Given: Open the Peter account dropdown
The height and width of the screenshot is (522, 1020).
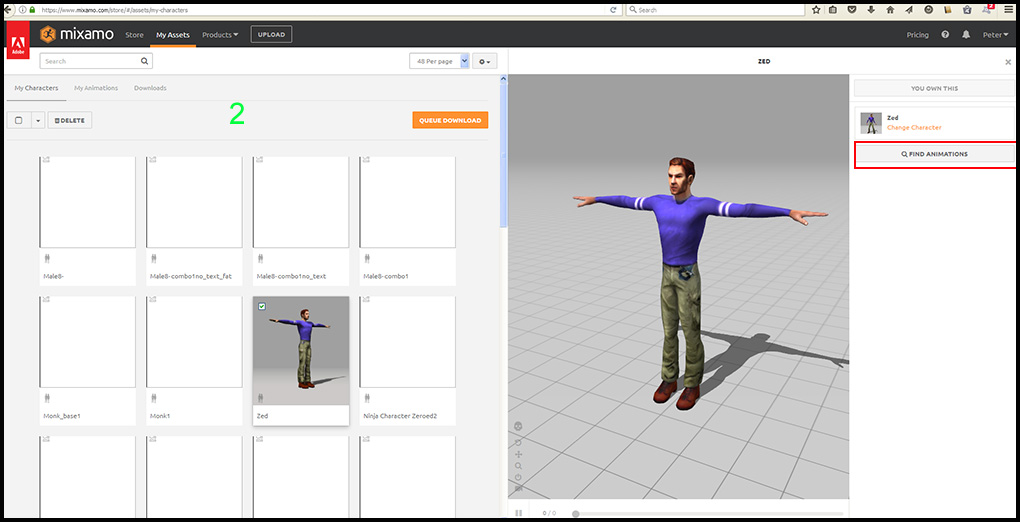Looking at the screenshot, I should [995, 34].
